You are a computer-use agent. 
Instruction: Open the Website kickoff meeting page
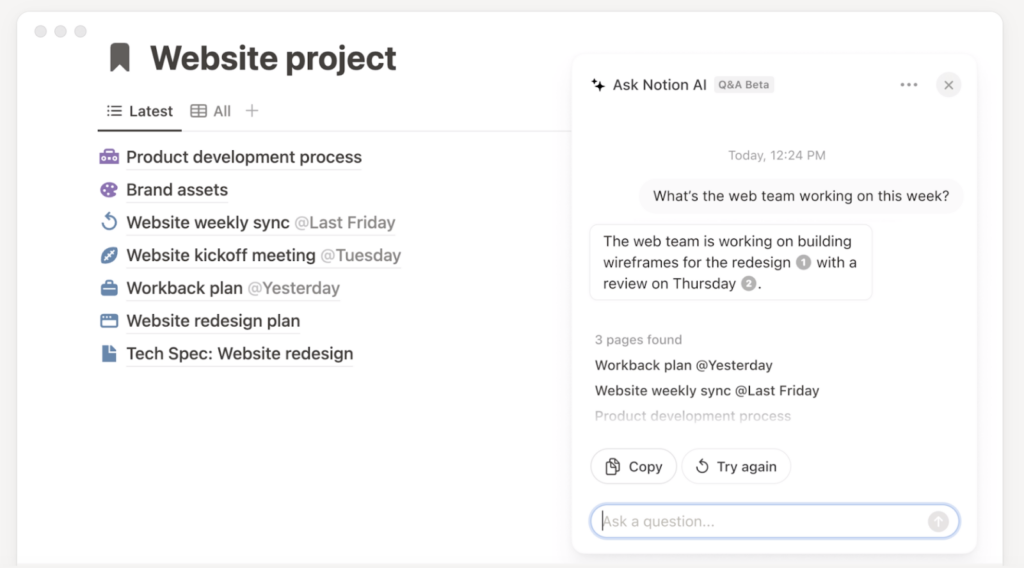221,255
